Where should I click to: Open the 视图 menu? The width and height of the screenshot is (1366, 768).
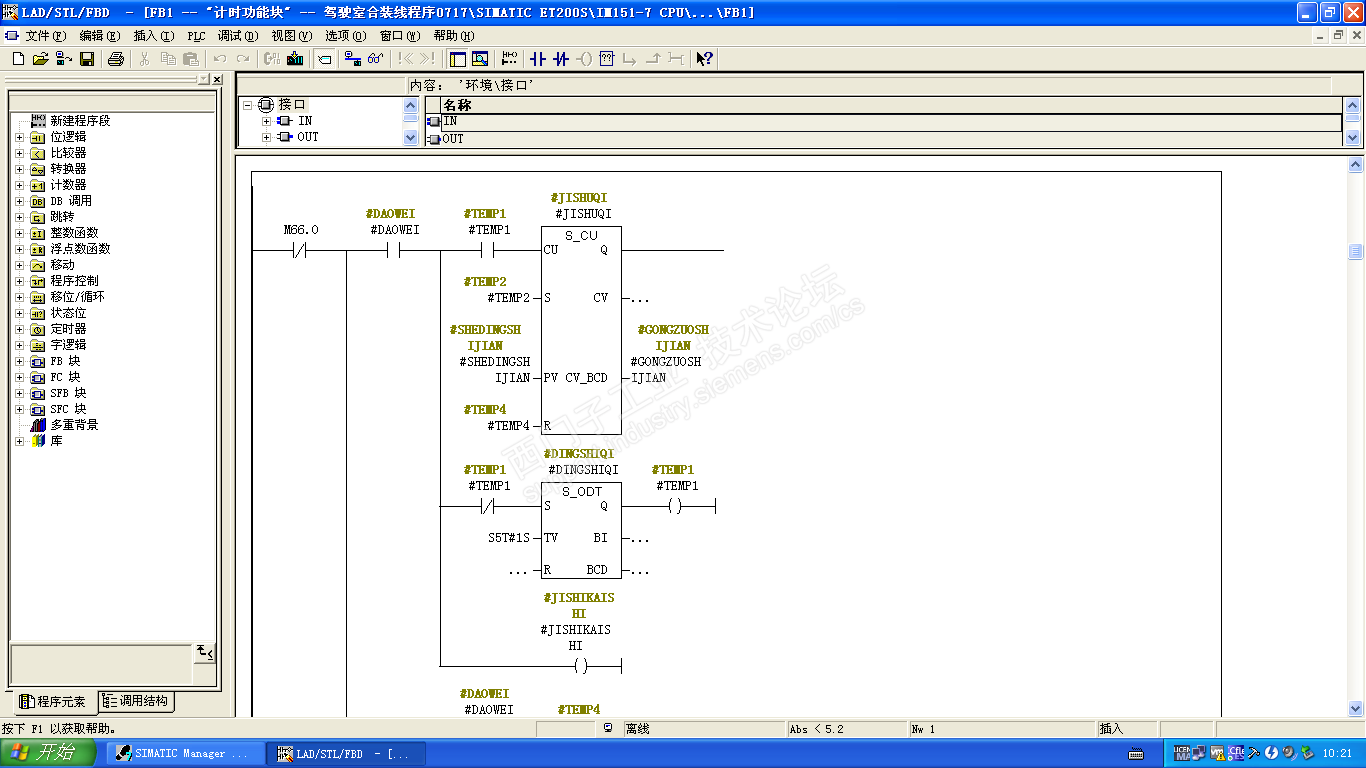[292, 36]
